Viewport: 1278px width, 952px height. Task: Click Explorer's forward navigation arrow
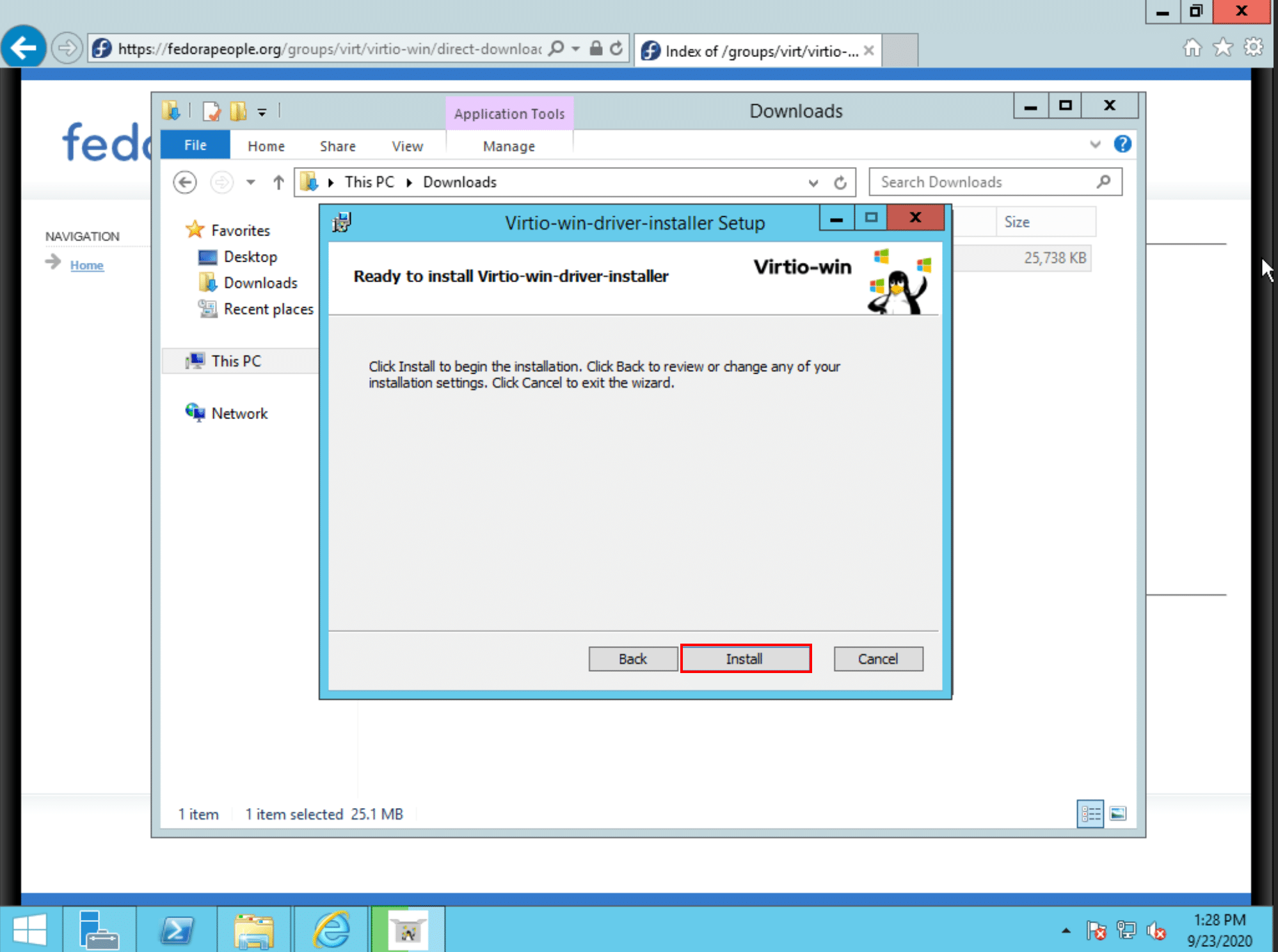tap(221, 182)
